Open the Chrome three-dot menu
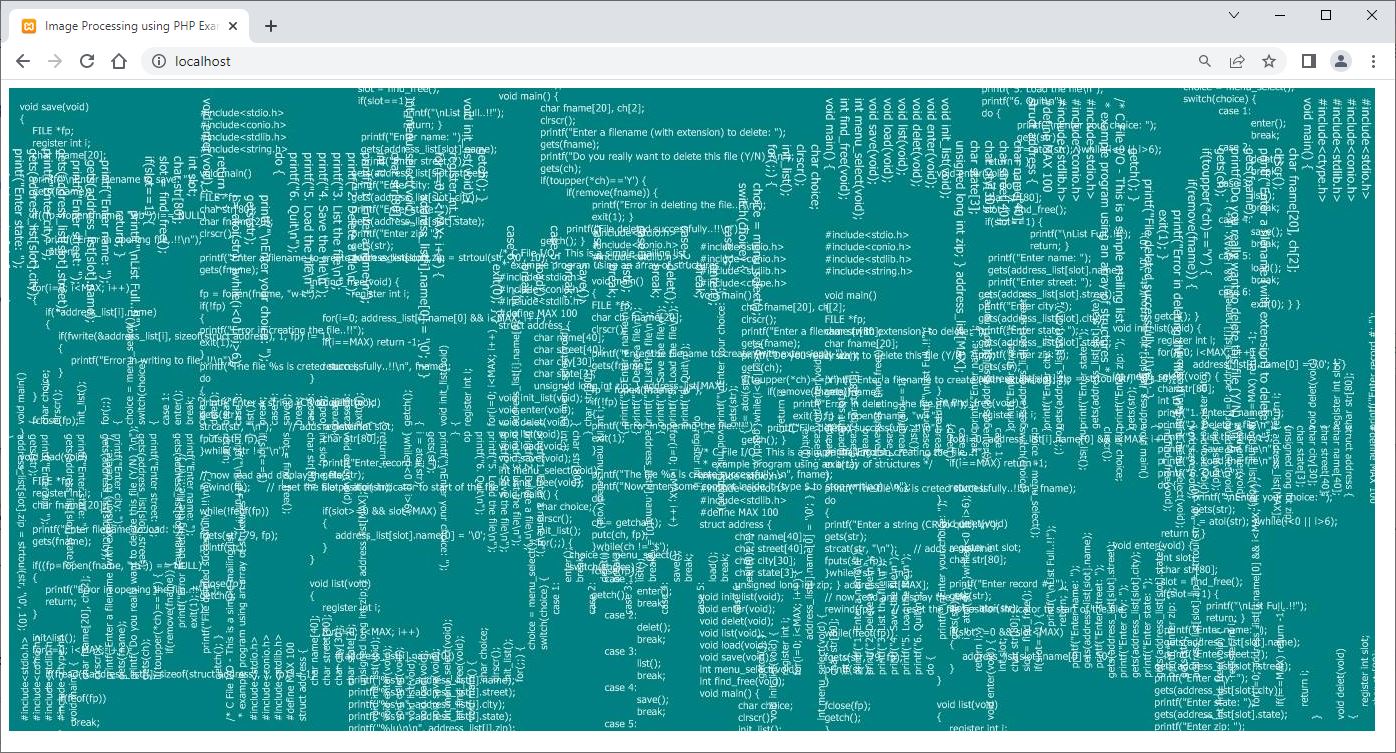 point(1373,61)
